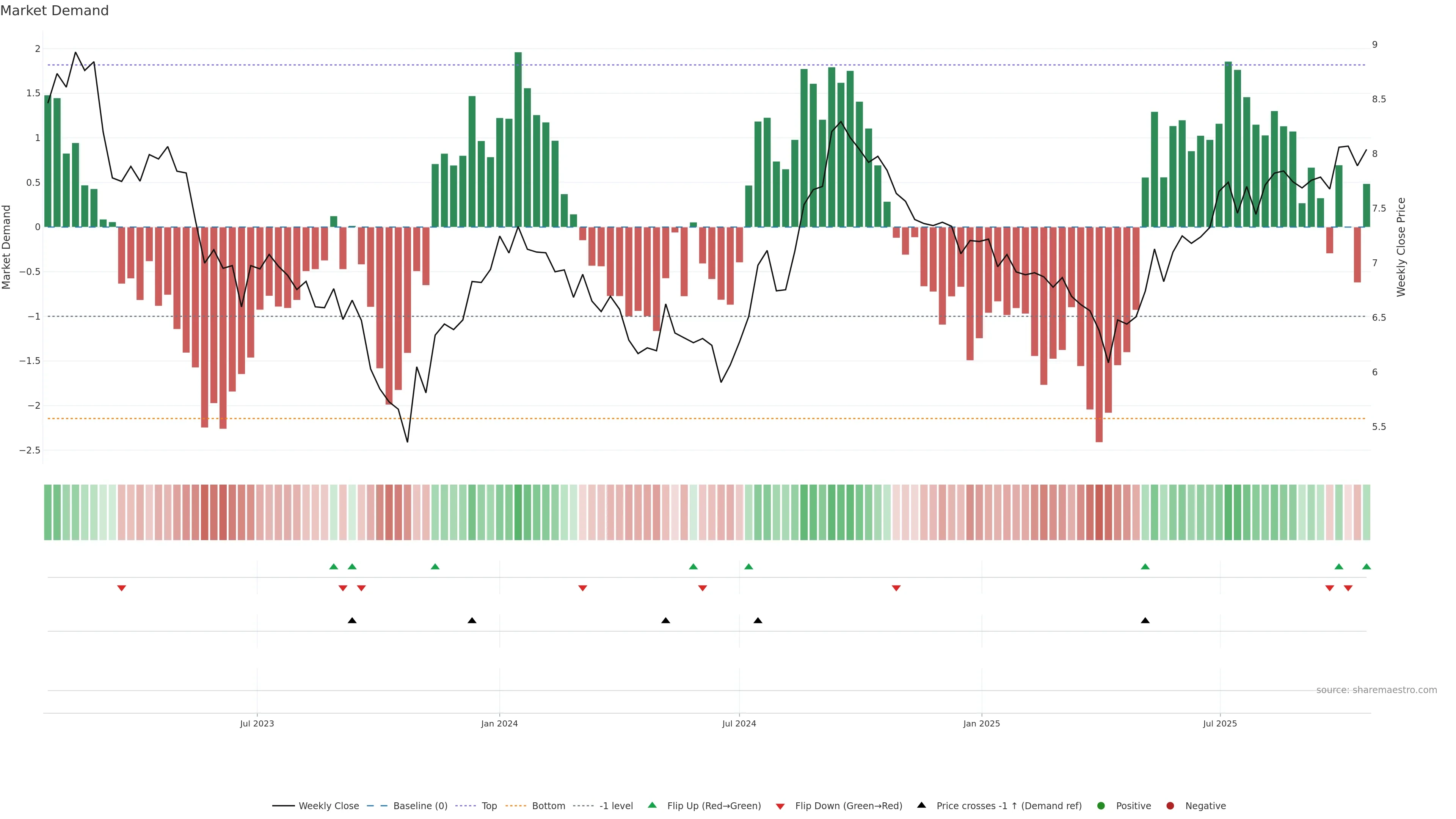Viewport: 1456px width, 819px height.
Task: Click the green Positive legend dot
Action: pyautogui.click(x=1100, y=805)
